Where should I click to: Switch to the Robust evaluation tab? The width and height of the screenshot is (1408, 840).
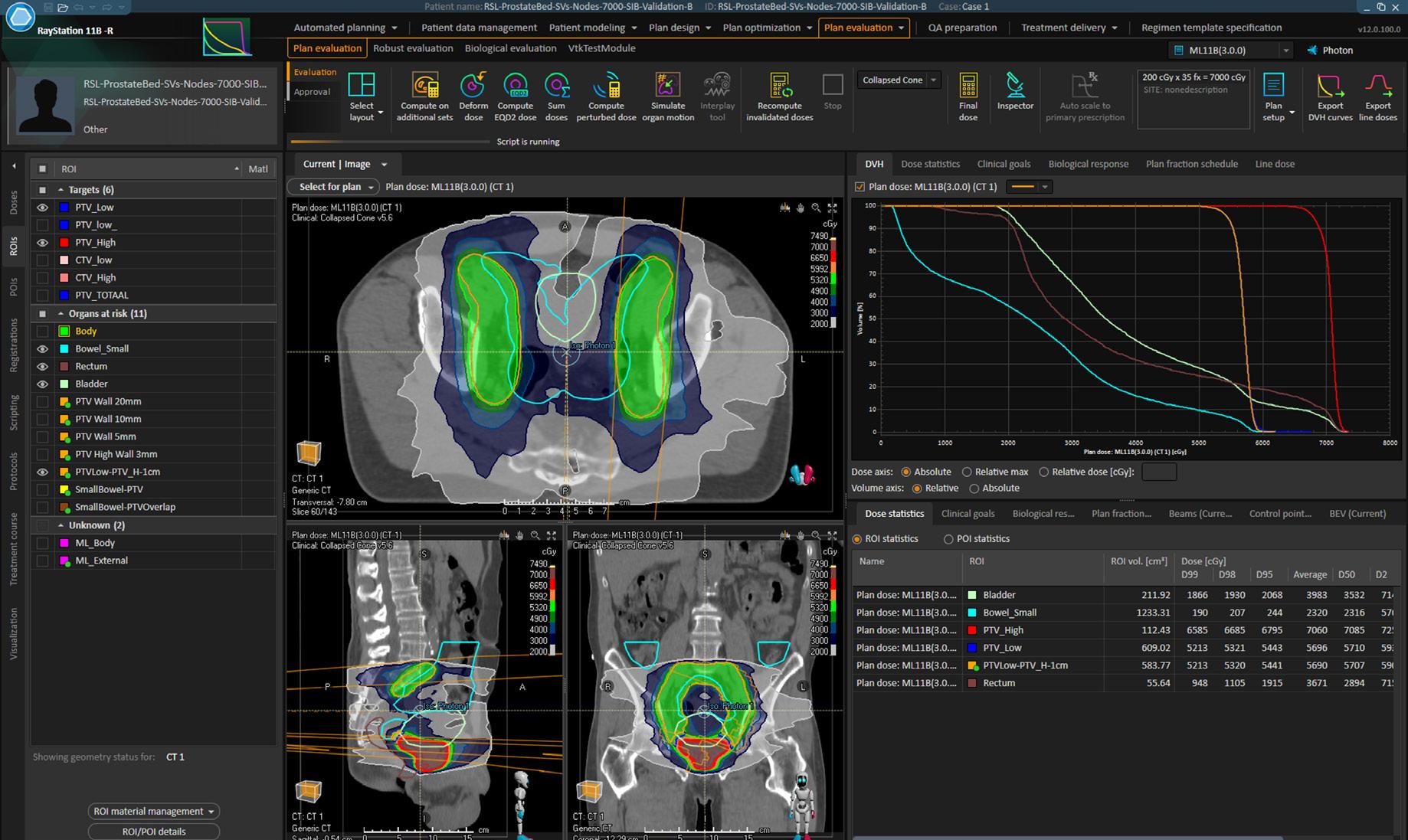pos(413,48)
